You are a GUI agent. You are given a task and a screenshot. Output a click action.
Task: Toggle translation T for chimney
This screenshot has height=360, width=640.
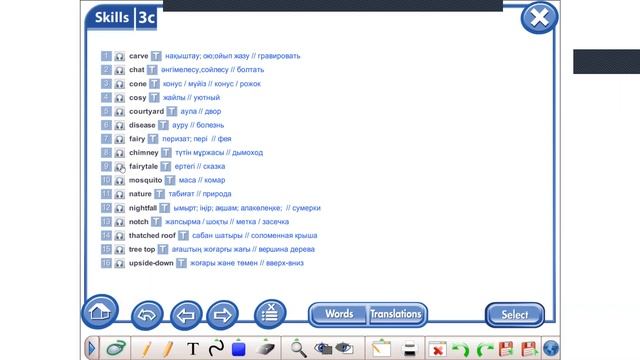[x=166, y=153]
